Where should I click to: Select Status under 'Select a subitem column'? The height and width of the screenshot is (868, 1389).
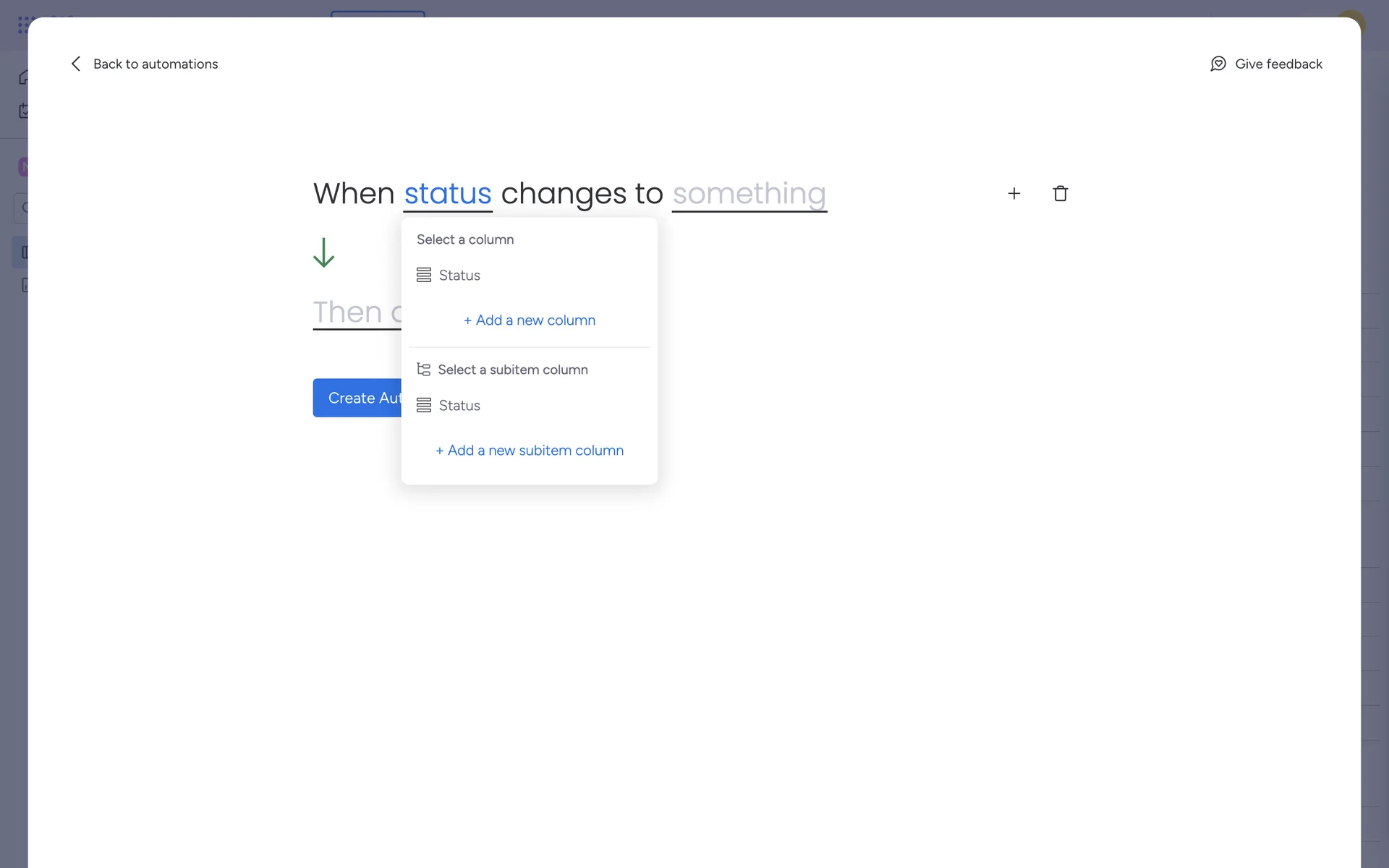click(x=459, y=406)
